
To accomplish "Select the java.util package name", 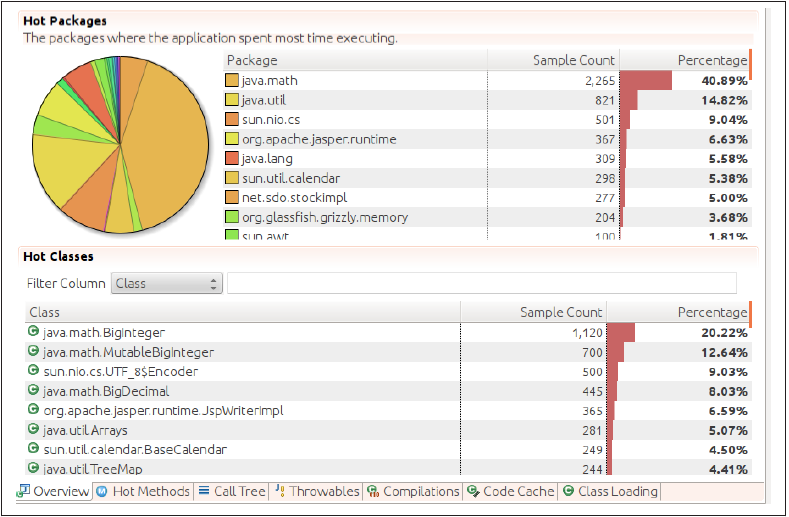I will tap(264, 100).
